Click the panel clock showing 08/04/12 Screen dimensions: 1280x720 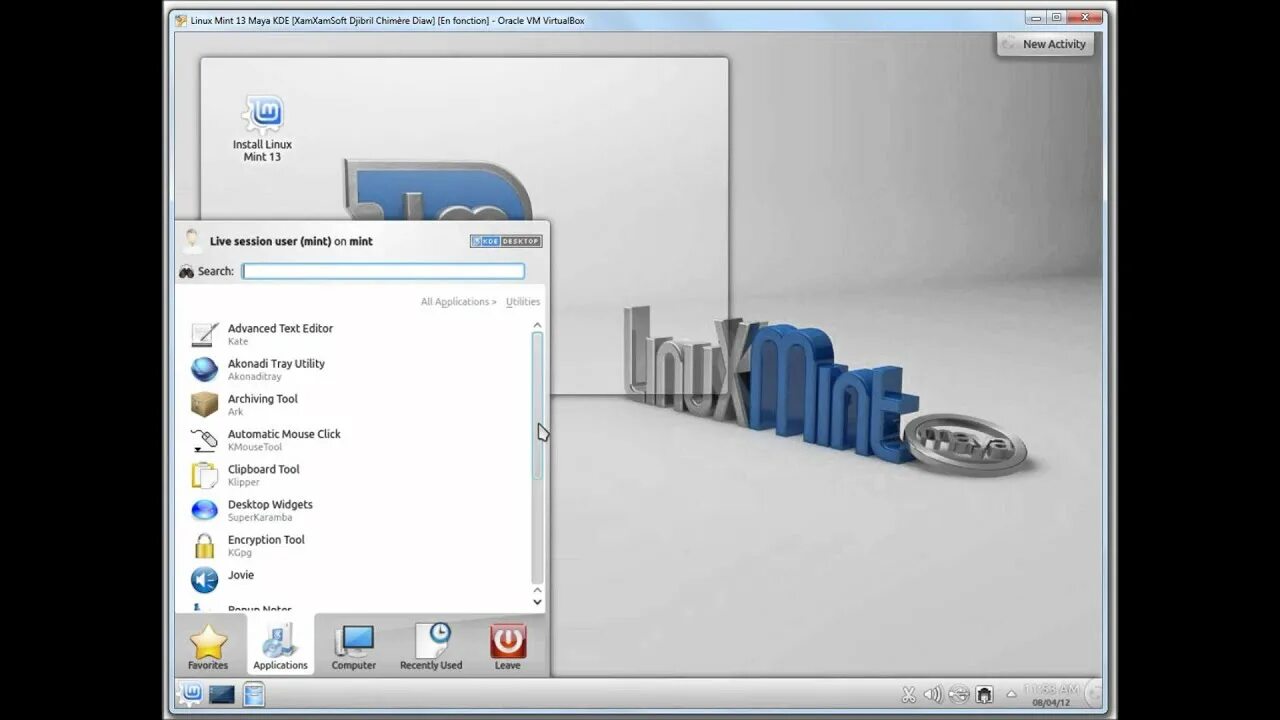tap(1050, 695)
